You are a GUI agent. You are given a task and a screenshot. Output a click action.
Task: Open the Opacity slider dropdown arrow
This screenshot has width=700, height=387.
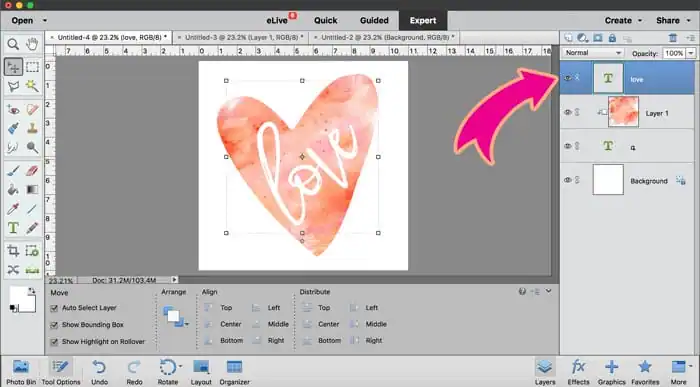click(691, 53)
